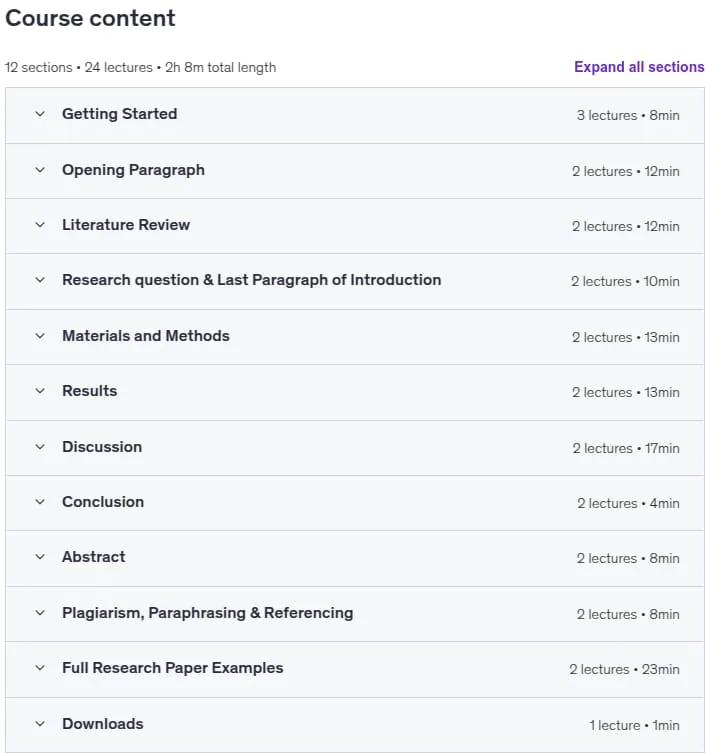Click Results' 2 lectures 13min label
The height and width of the screenshot is (753, 705).
[x=626, y=392]
